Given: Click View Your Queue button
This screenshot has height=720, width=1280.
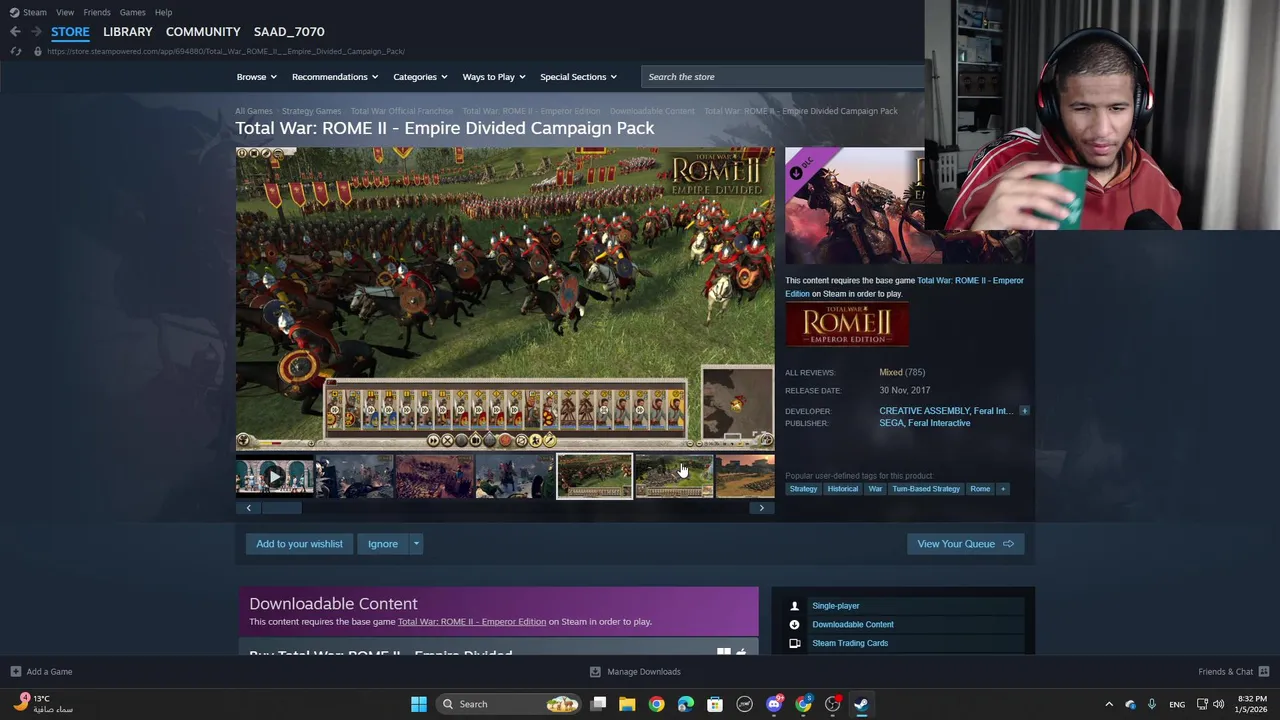Looking at the screenshot, I should pos(965,544).
